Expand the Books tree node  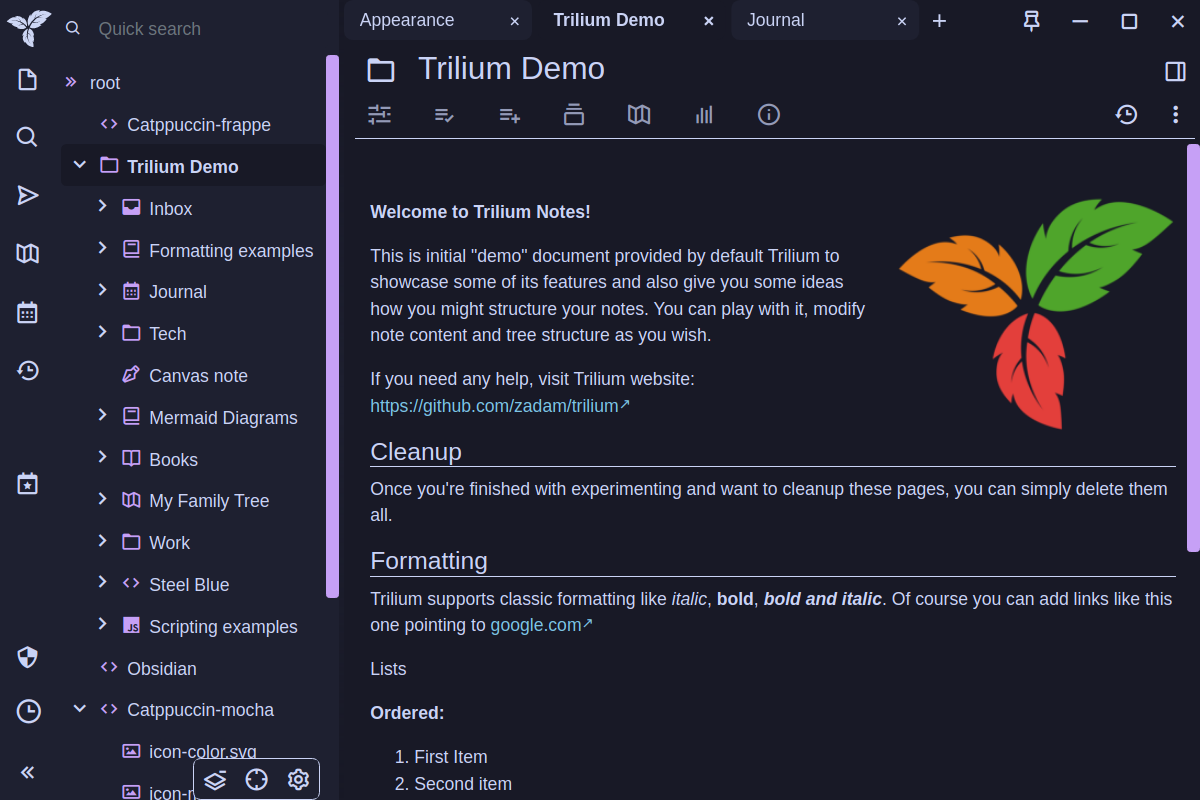point(102,457)
